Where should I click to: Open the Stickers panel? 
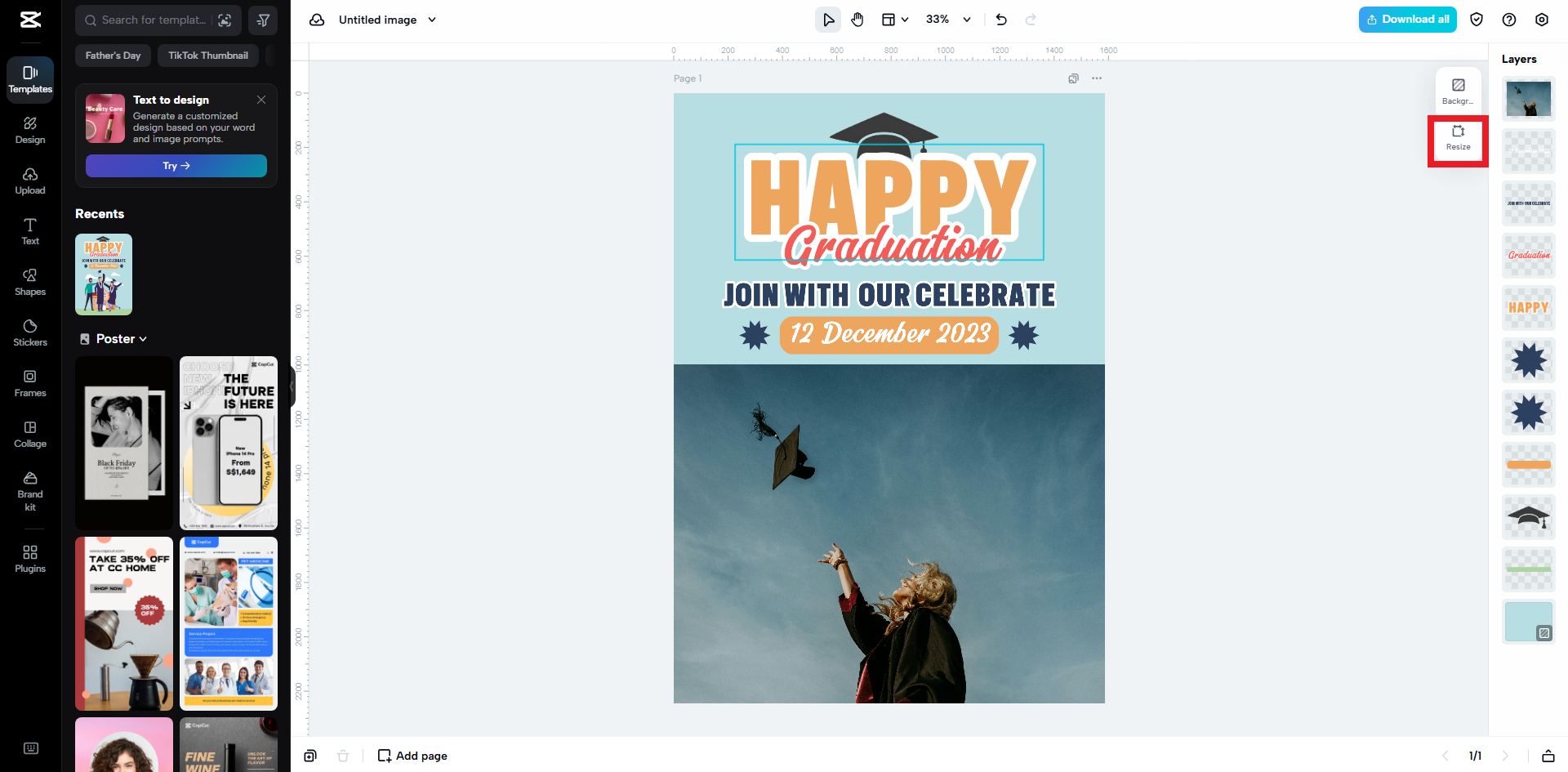point(29,333)
